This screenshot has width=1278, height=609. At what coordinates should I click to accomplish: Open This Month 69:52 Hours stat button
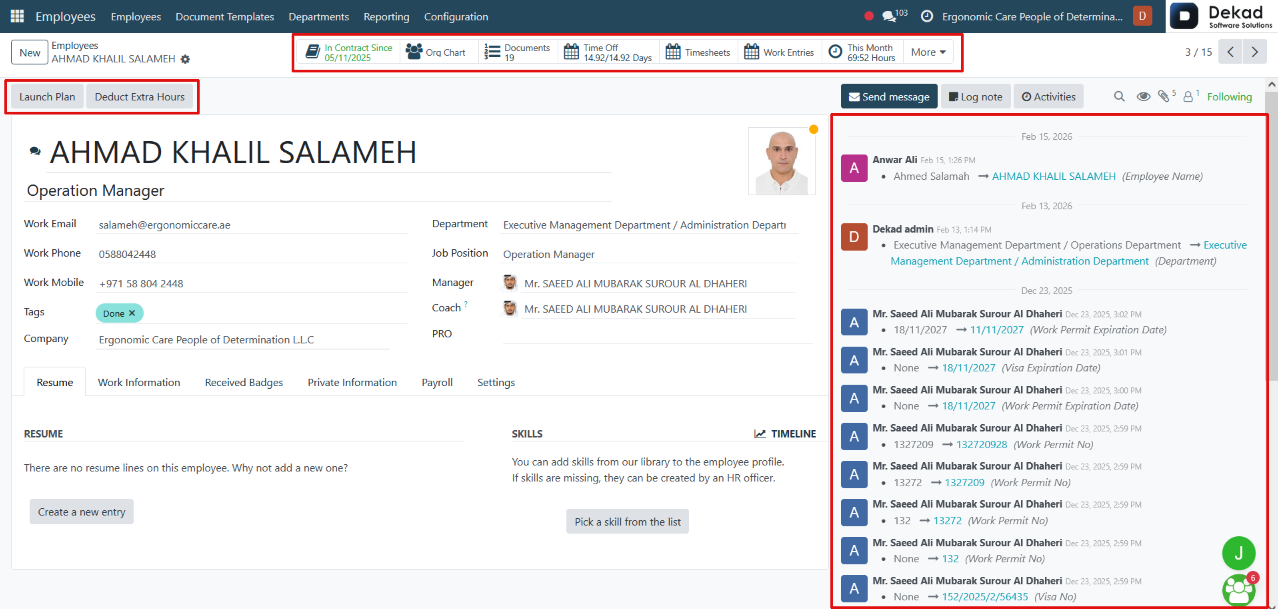point(862,52)
